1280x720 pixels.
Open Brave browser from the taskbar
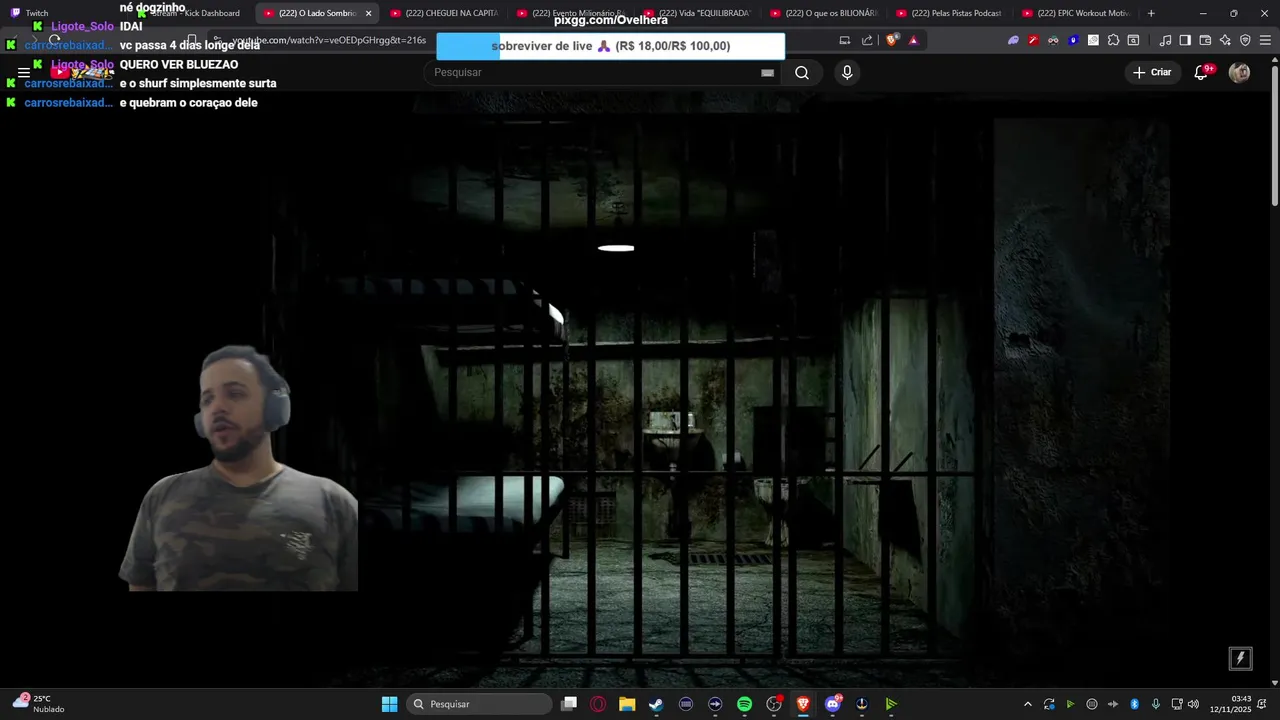(802, 704)
